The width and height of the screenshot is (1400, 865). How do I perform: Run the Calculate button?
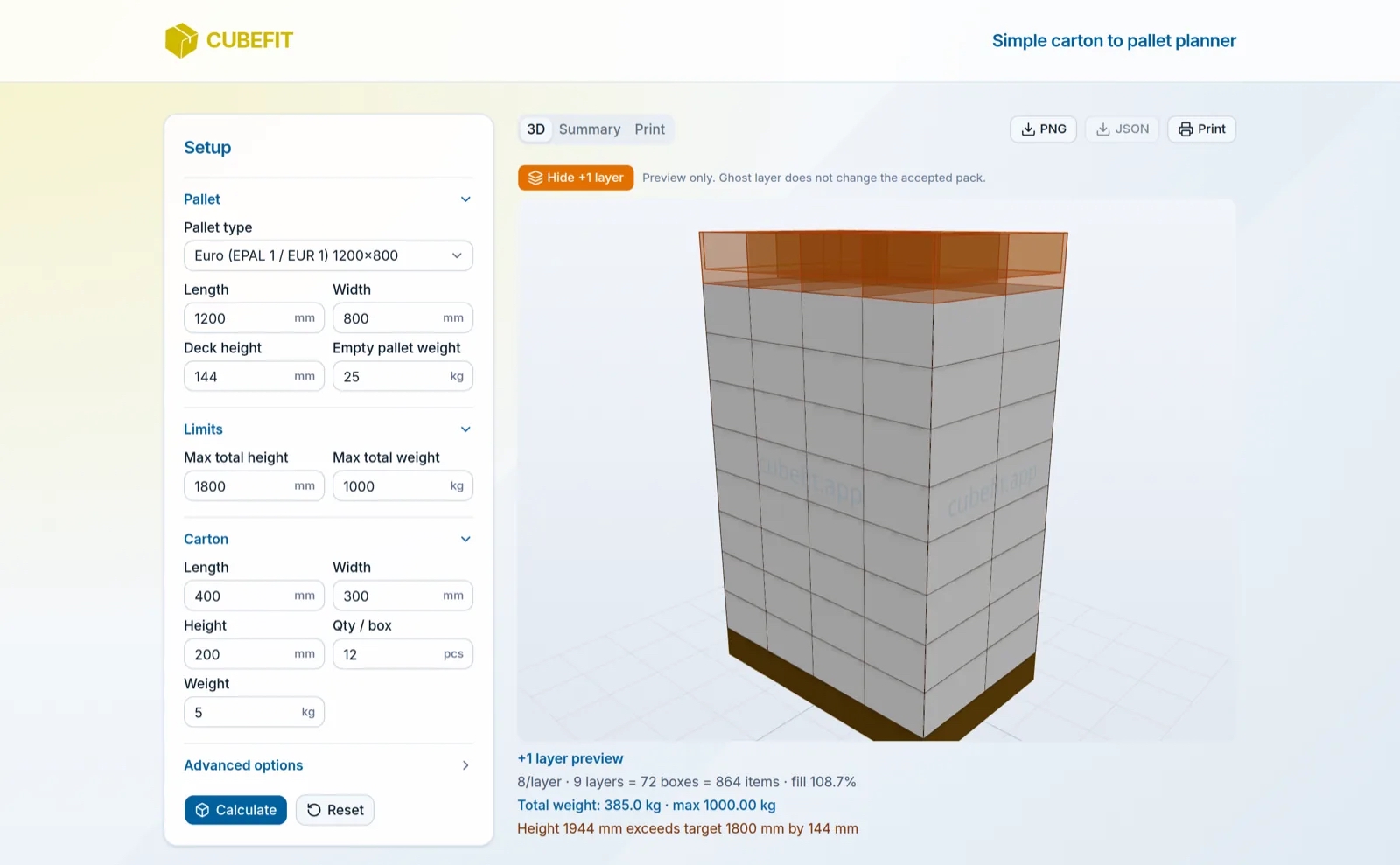(x=235, y=810)
